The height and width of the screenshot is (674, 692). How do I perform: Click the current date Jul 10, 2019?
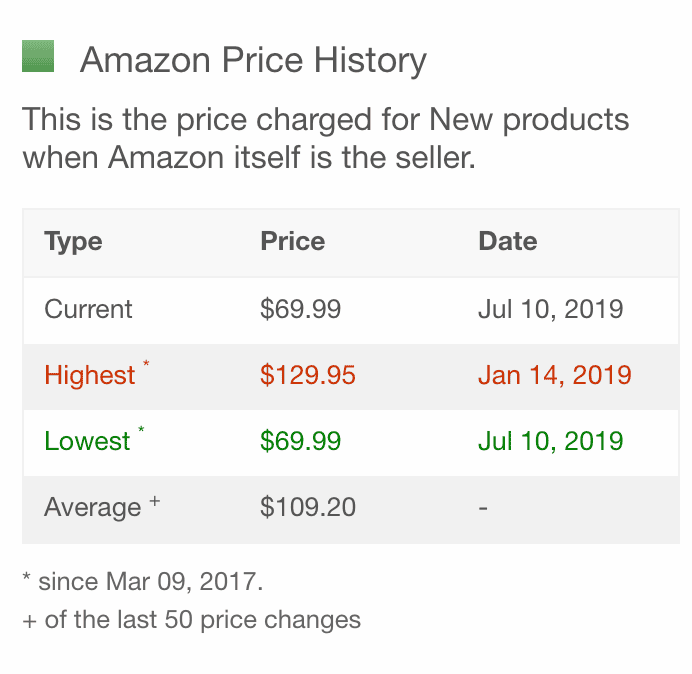551,309
